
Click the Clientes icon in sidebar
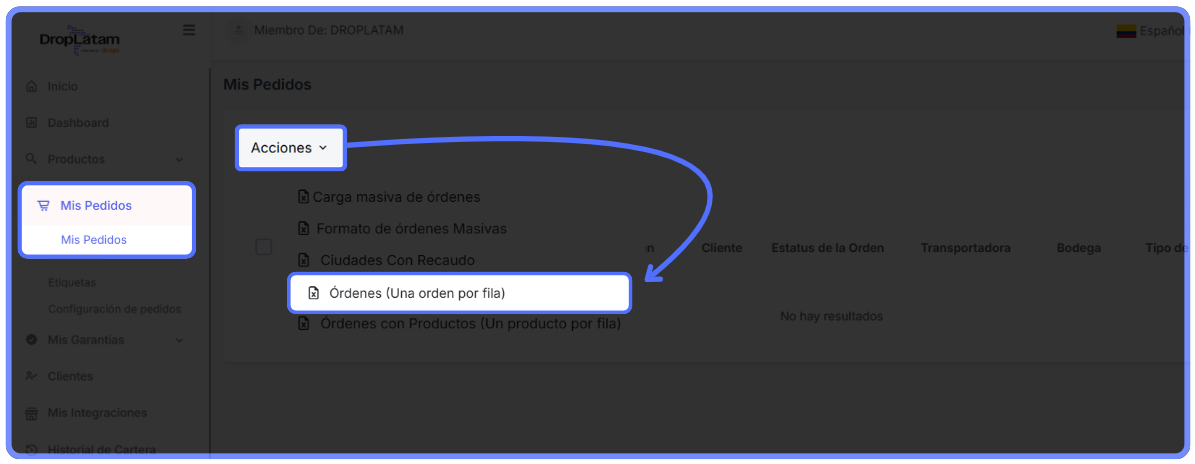coord(31,376)
